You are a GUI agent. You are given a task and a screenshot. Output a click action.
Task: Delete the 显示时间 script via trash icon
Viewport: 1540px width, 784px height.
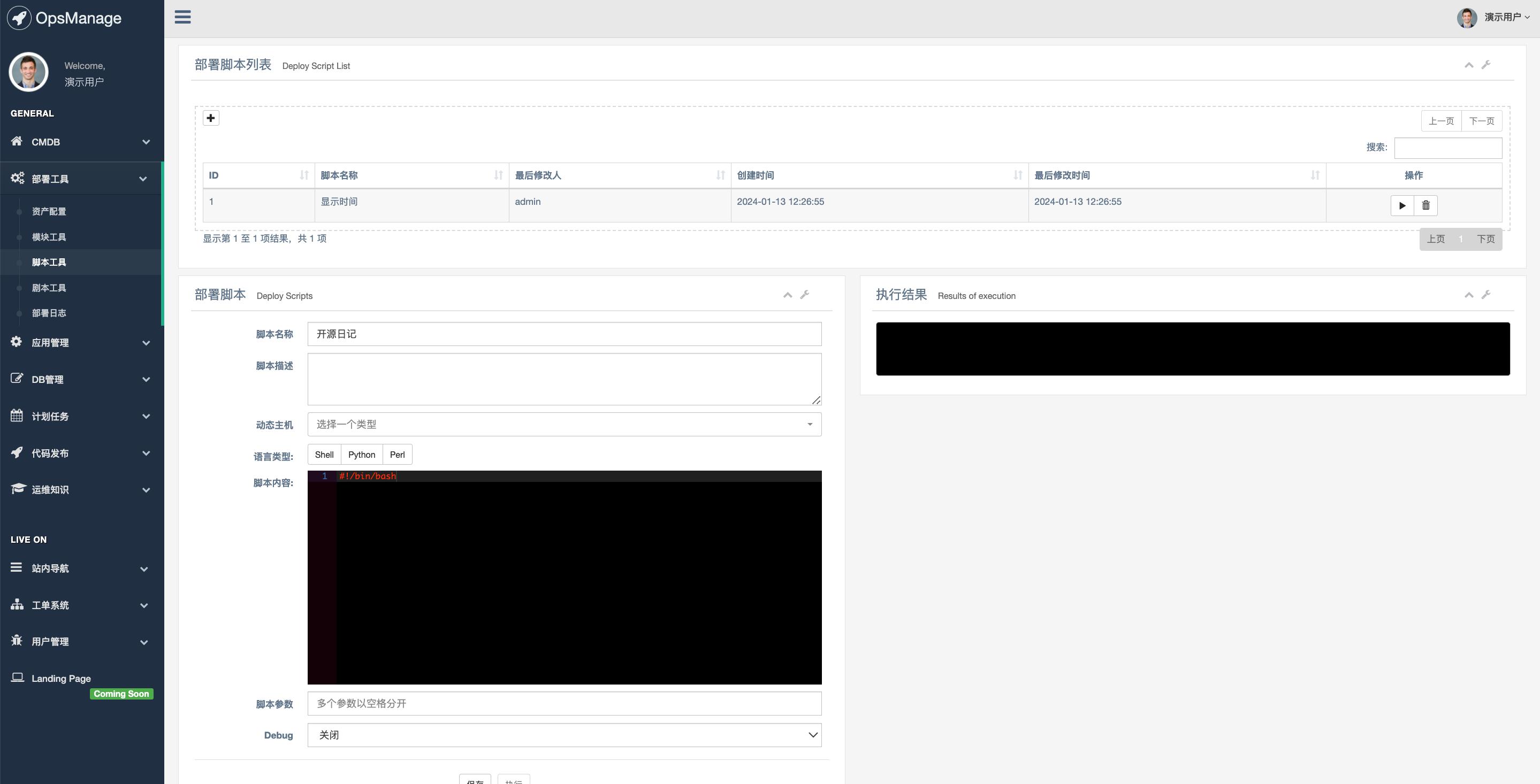tap(1425, 205)
